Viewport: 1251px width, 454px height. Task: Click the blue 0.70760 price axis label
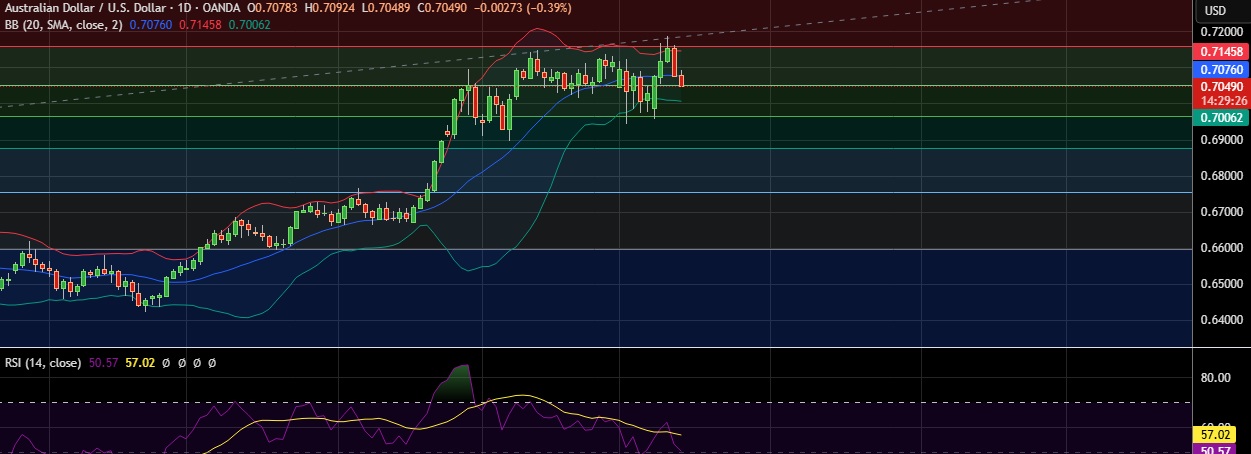point(1222,70)
